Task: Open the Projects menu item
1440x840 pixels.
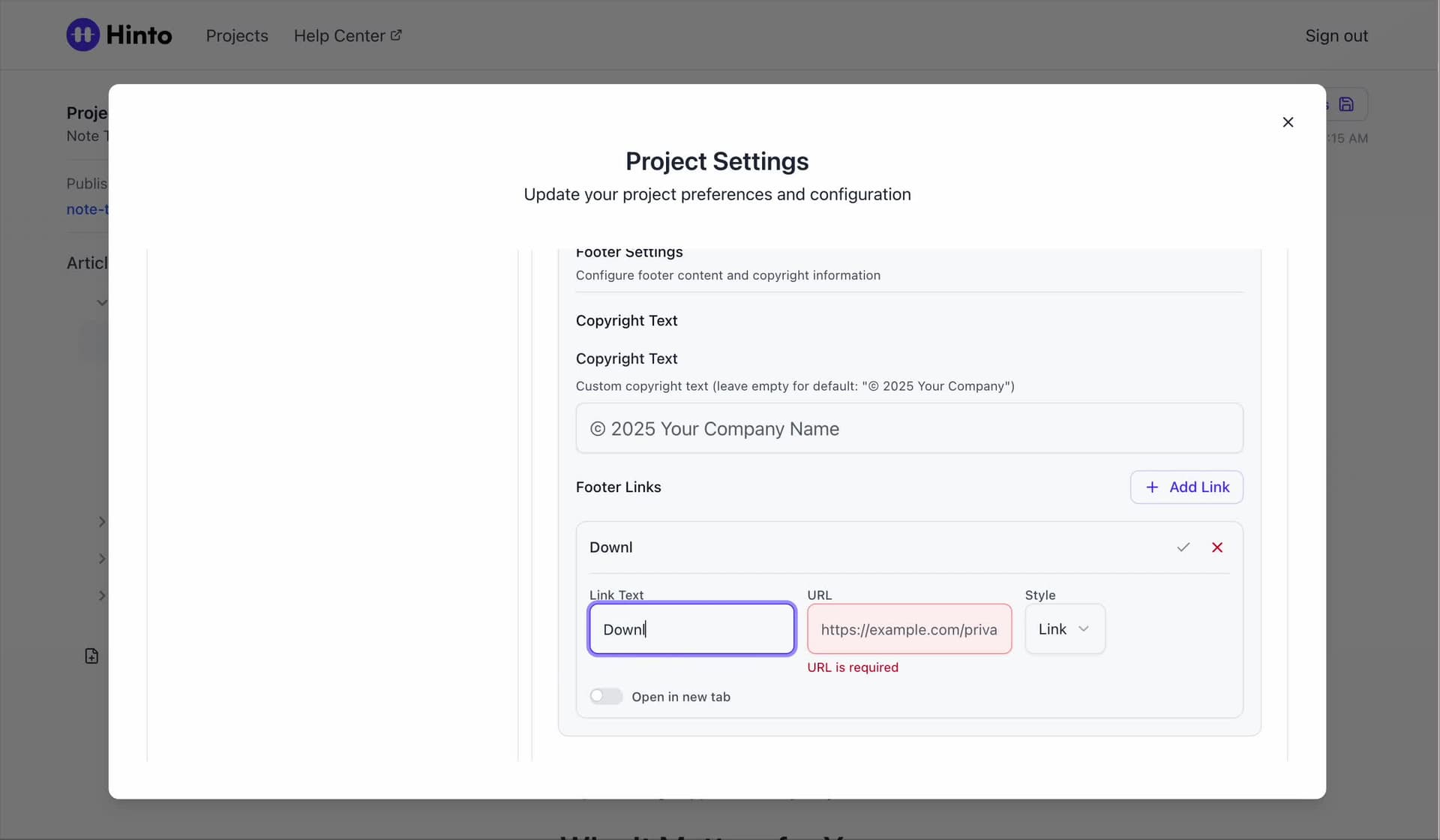Action: click(237, 36)
